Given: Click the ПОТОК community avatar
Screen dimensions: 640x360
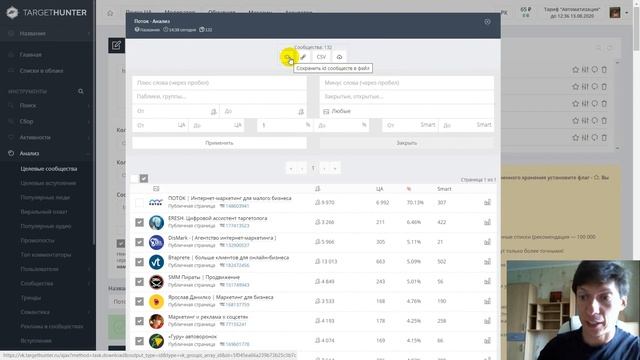Looking at the screenshot, I should 156,202.
